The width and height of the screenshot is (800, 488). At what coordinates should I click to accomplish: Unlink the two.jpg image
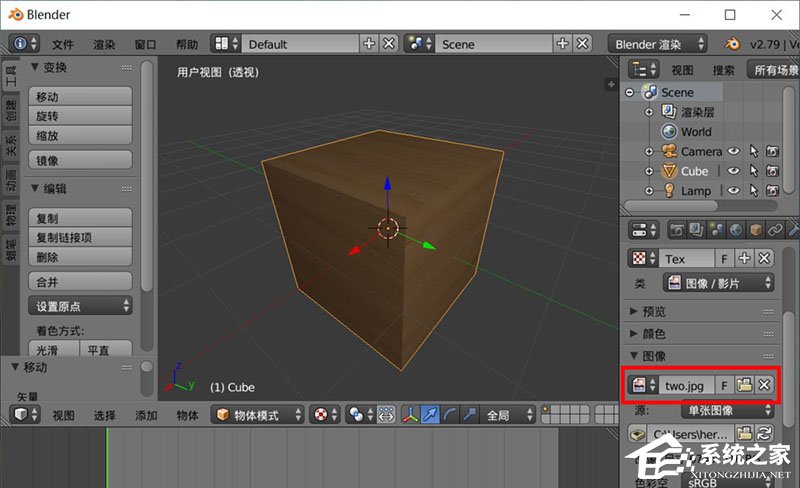[764, 385]
